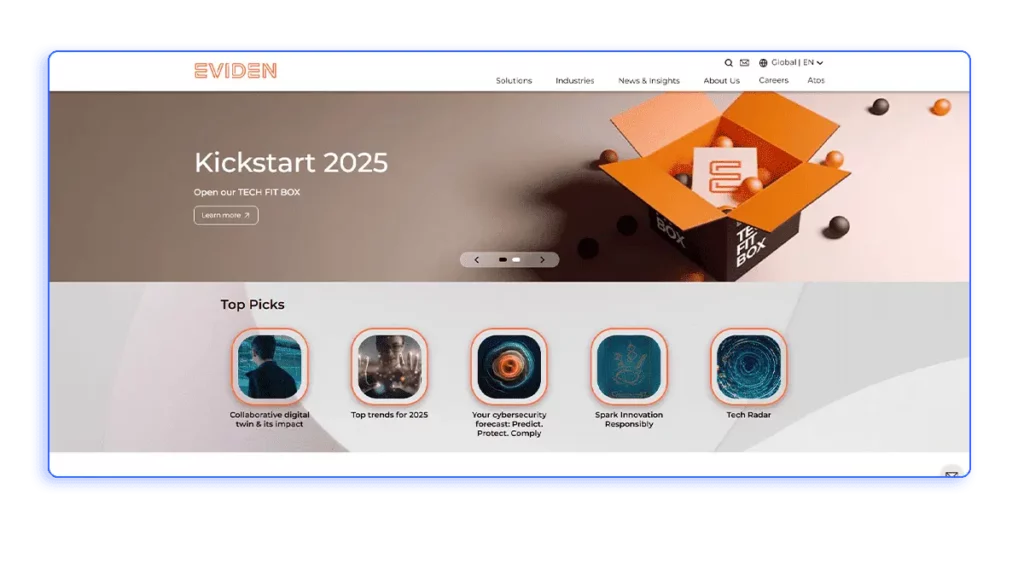Image resolution: width=1024 pixels, height=576 pixels.
Task: Open Top trends for 2025 thumbnail
Action: [389, 366]
